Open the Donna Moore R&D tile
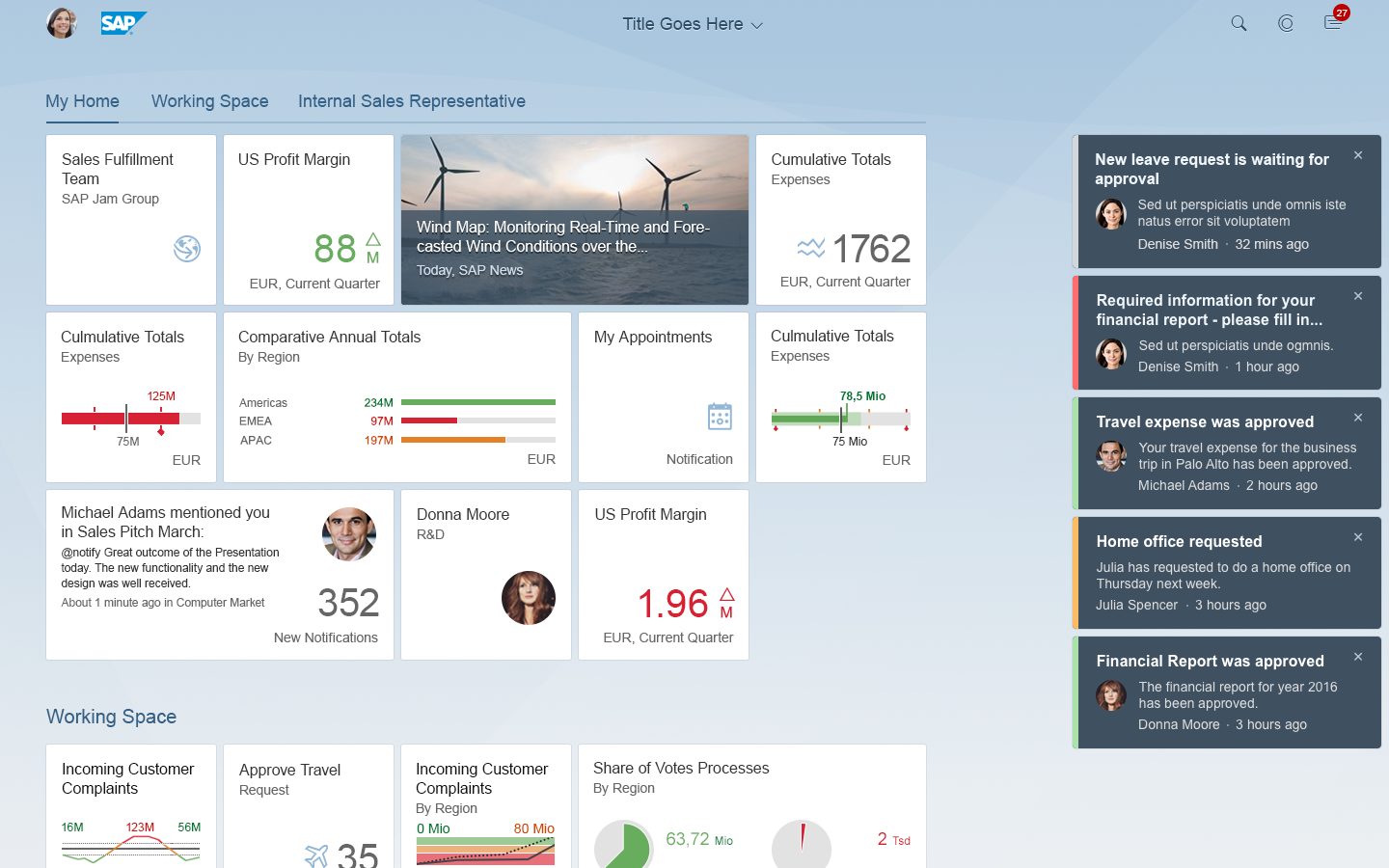This screenshot has height=868, width=1389. pyautogui.click(x=485, y=575)
